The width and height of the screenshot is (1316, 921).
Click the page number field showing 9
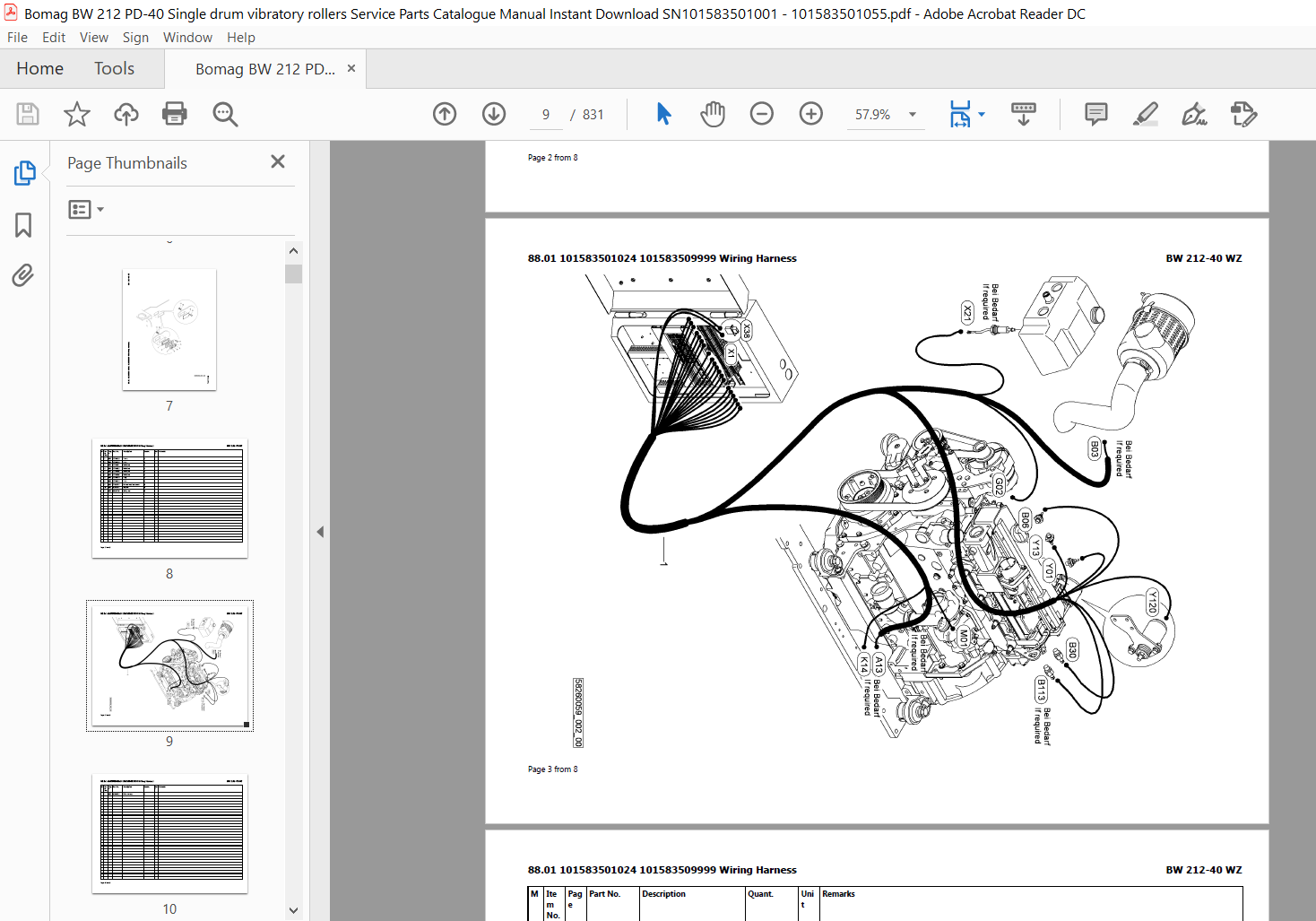click(546, 115)
